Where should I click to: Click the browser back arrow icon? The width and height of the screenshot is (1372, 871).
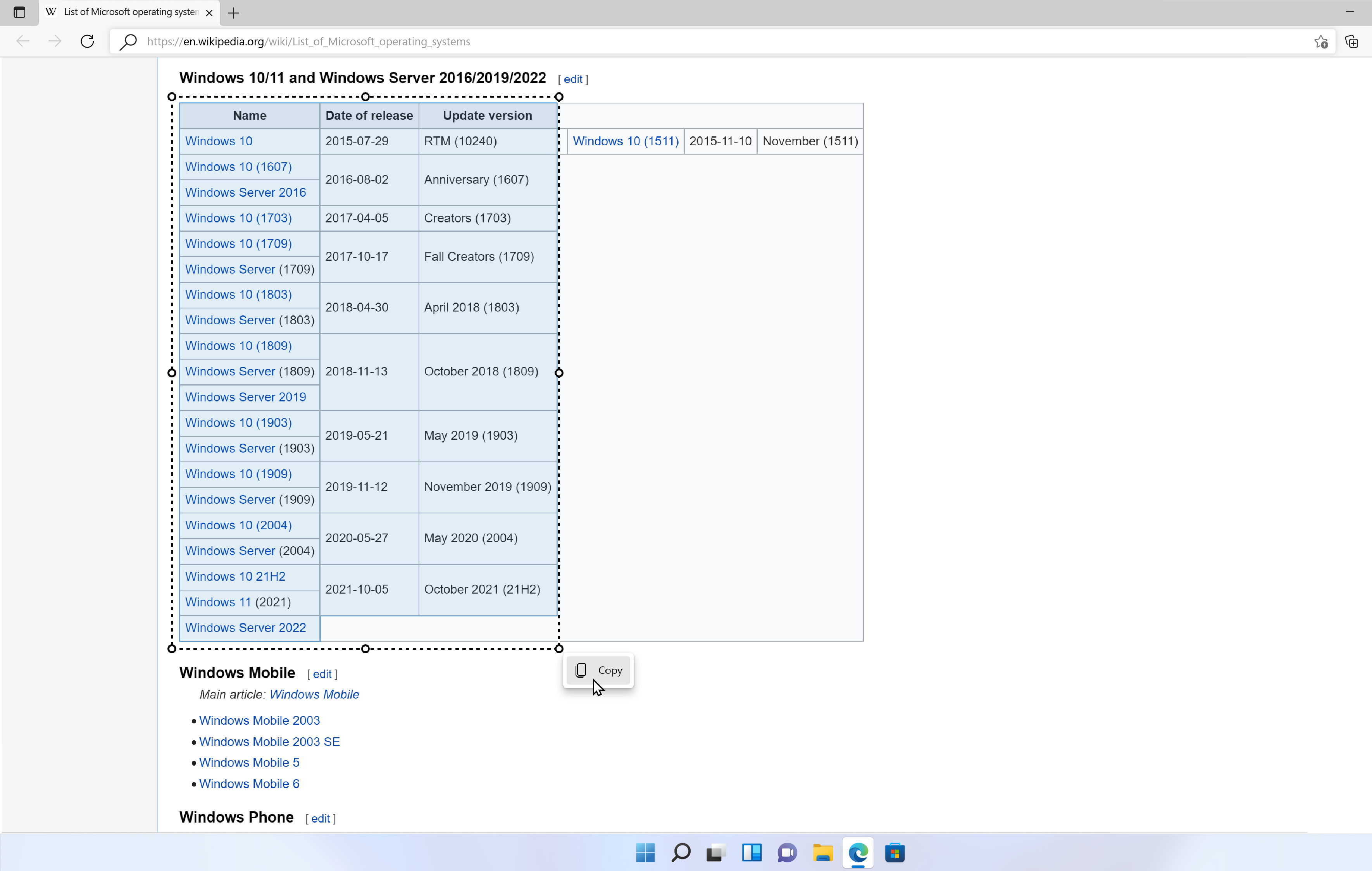point(23,41)
